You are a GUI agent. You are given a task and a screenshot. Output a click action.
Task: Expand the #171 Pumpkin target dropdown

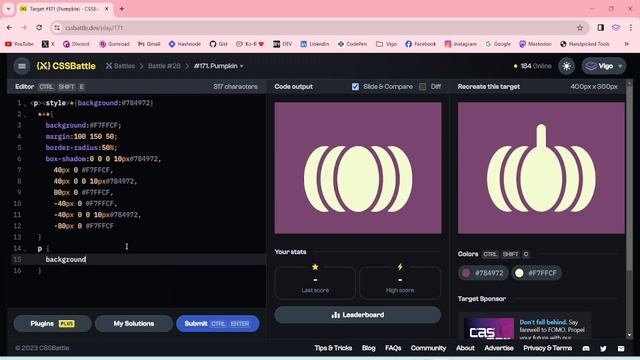[x=218, y=66]
